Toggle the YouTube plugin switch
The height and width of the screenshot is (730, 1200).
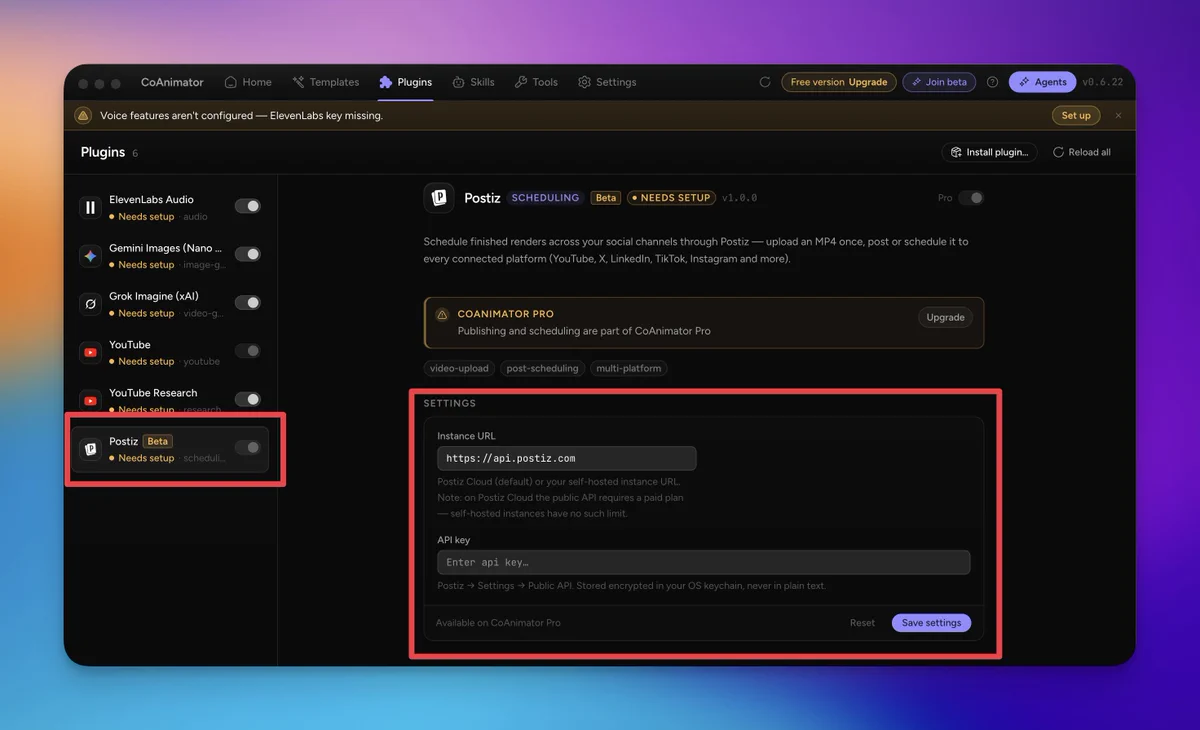coord(247,351)
